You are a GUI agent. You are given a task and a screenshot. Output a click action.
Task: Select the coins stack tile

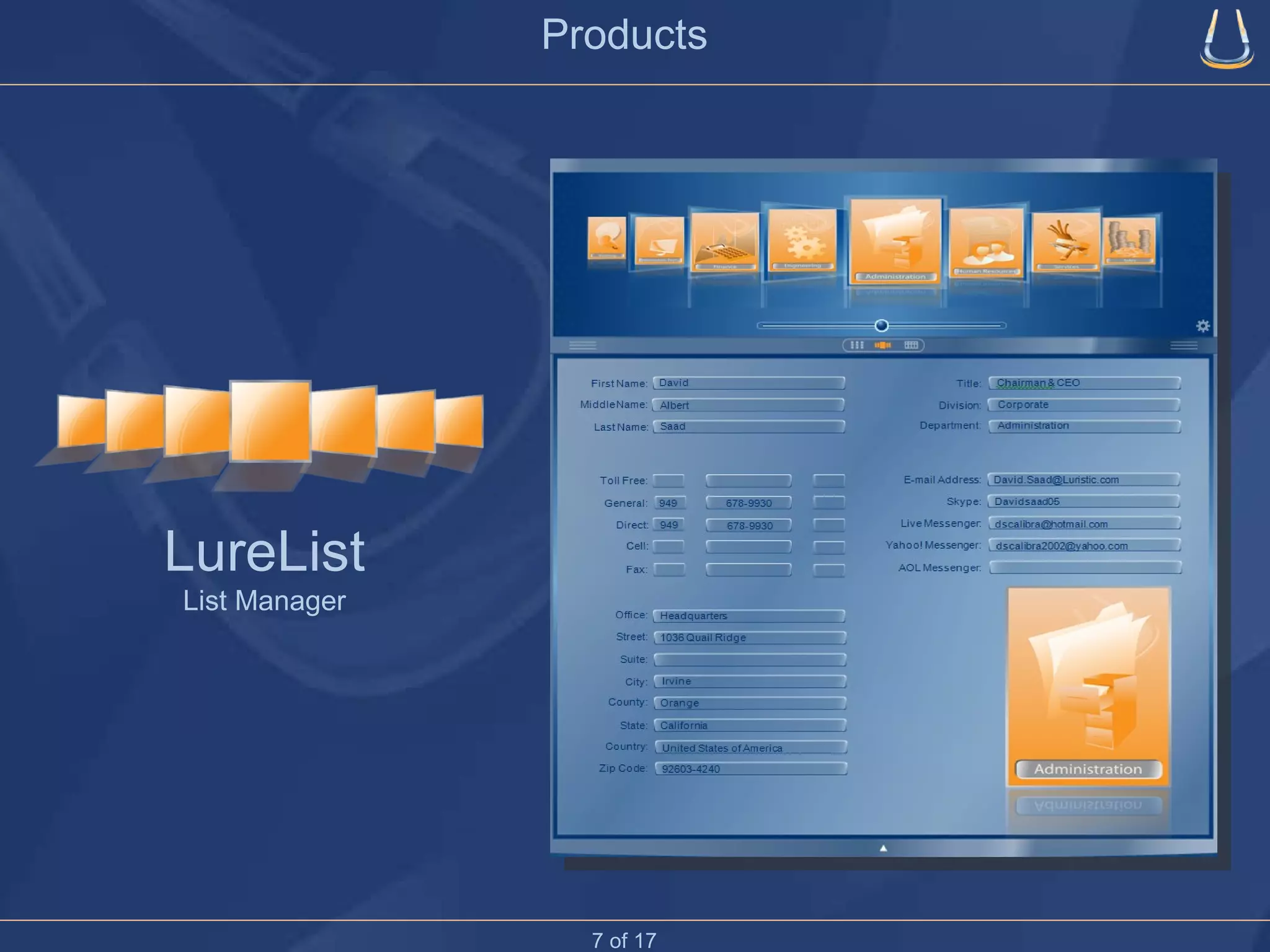(1130, 240)
